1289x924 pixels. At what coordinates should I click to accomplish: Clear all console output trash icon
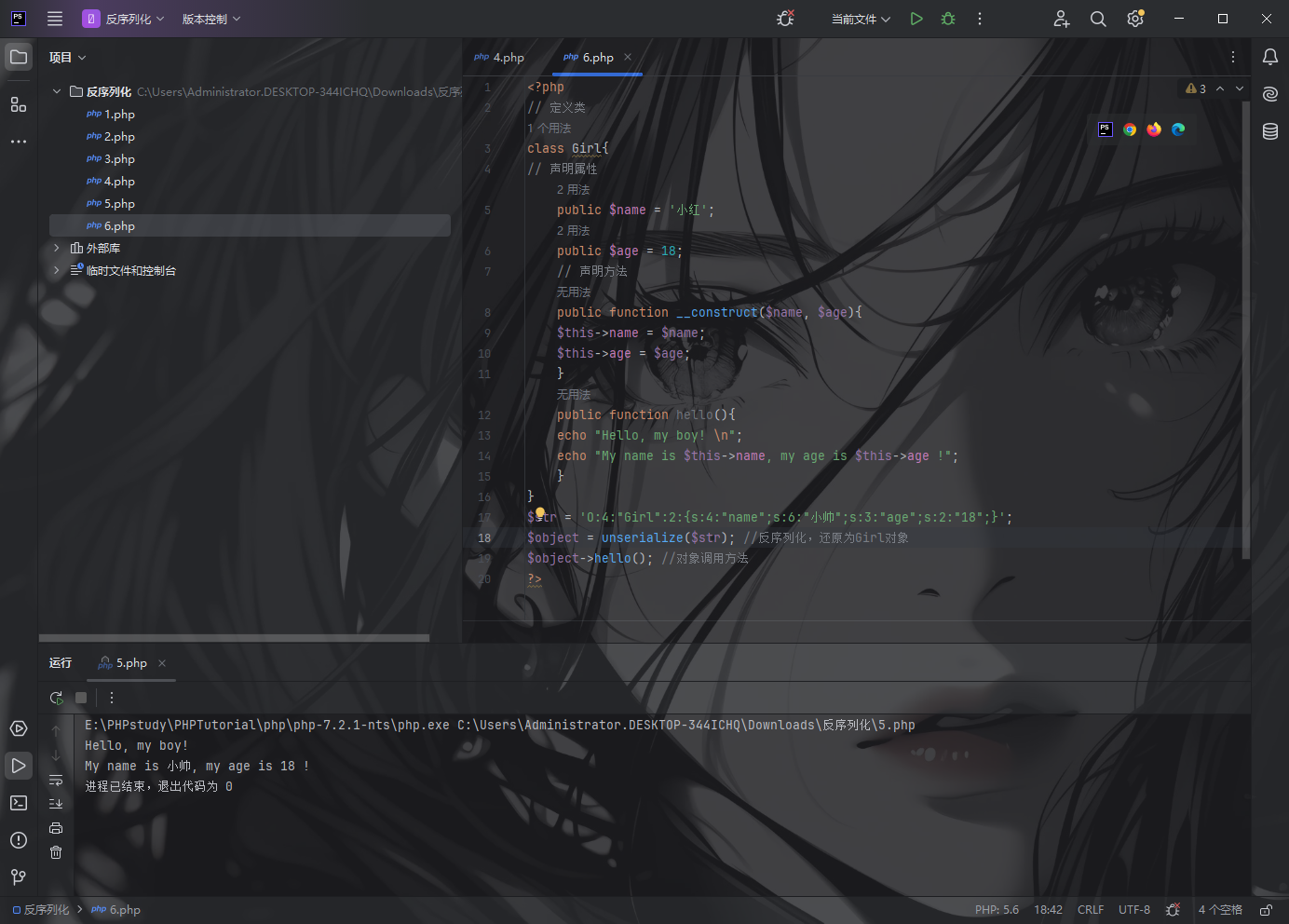[x=56, y=852]
